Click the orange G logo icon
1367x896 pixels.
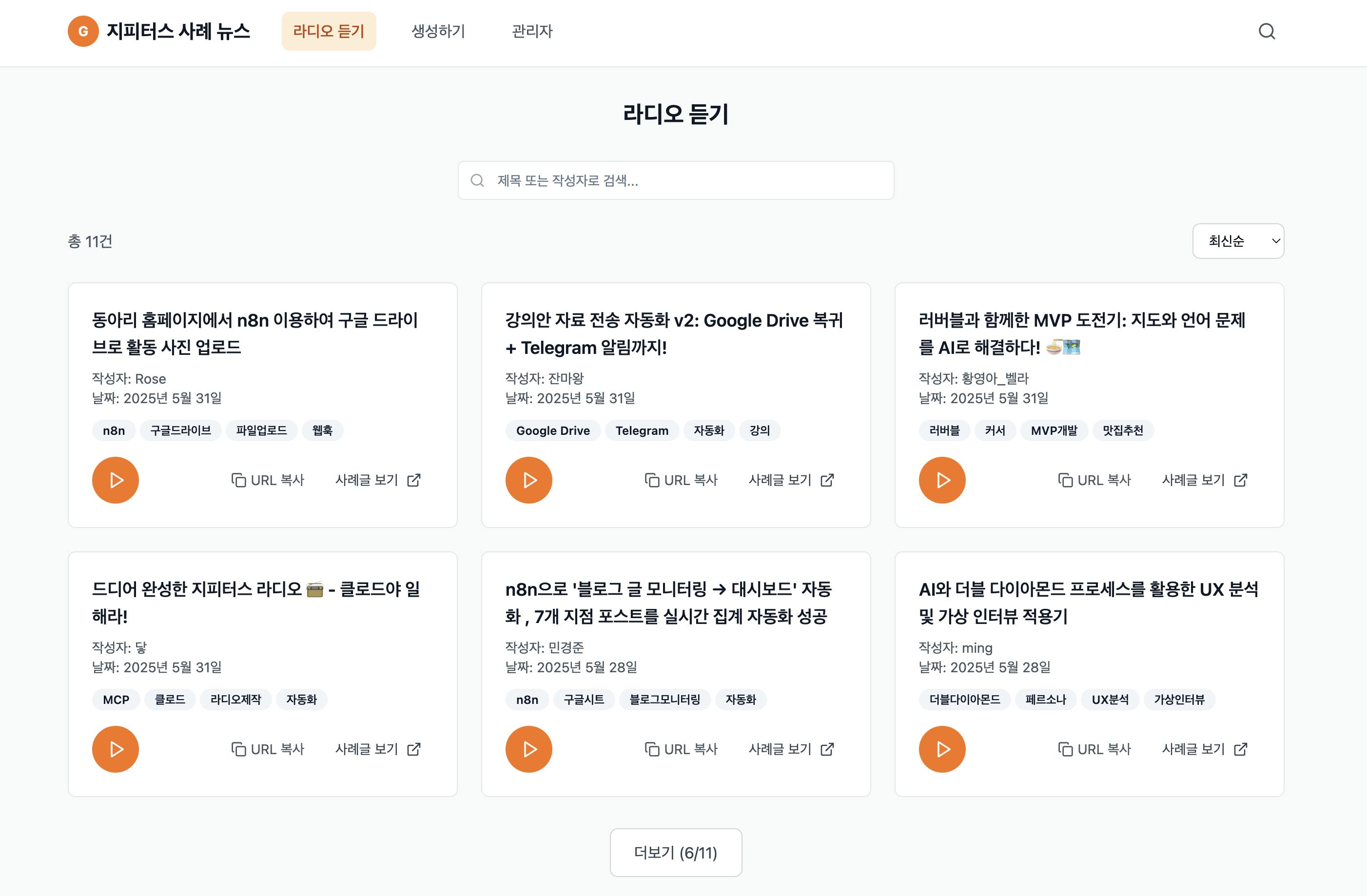click(x=83, y=31)
